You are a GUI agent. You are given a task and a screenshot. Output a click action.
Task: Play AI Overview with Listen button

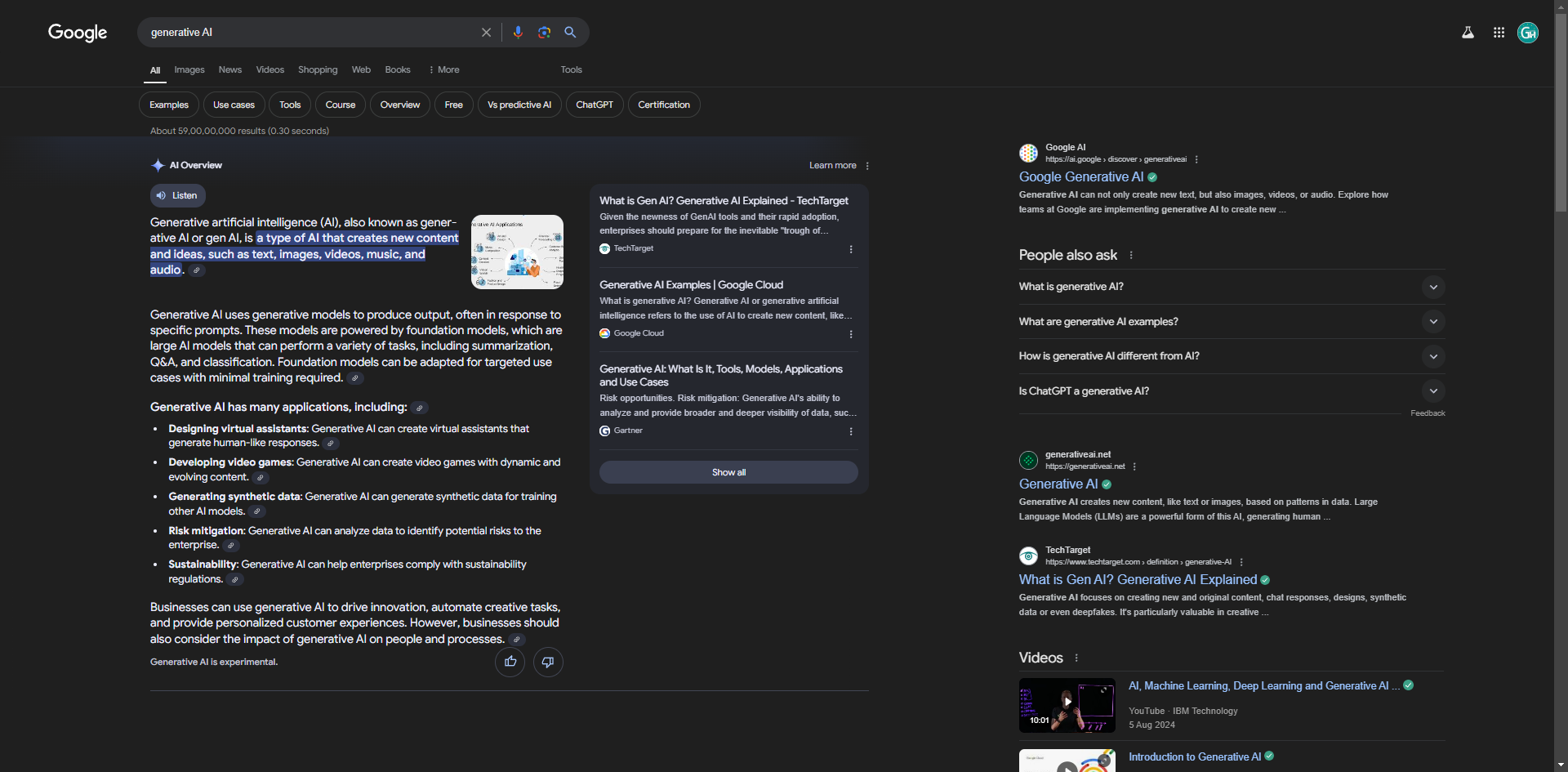tap(177, 195)
